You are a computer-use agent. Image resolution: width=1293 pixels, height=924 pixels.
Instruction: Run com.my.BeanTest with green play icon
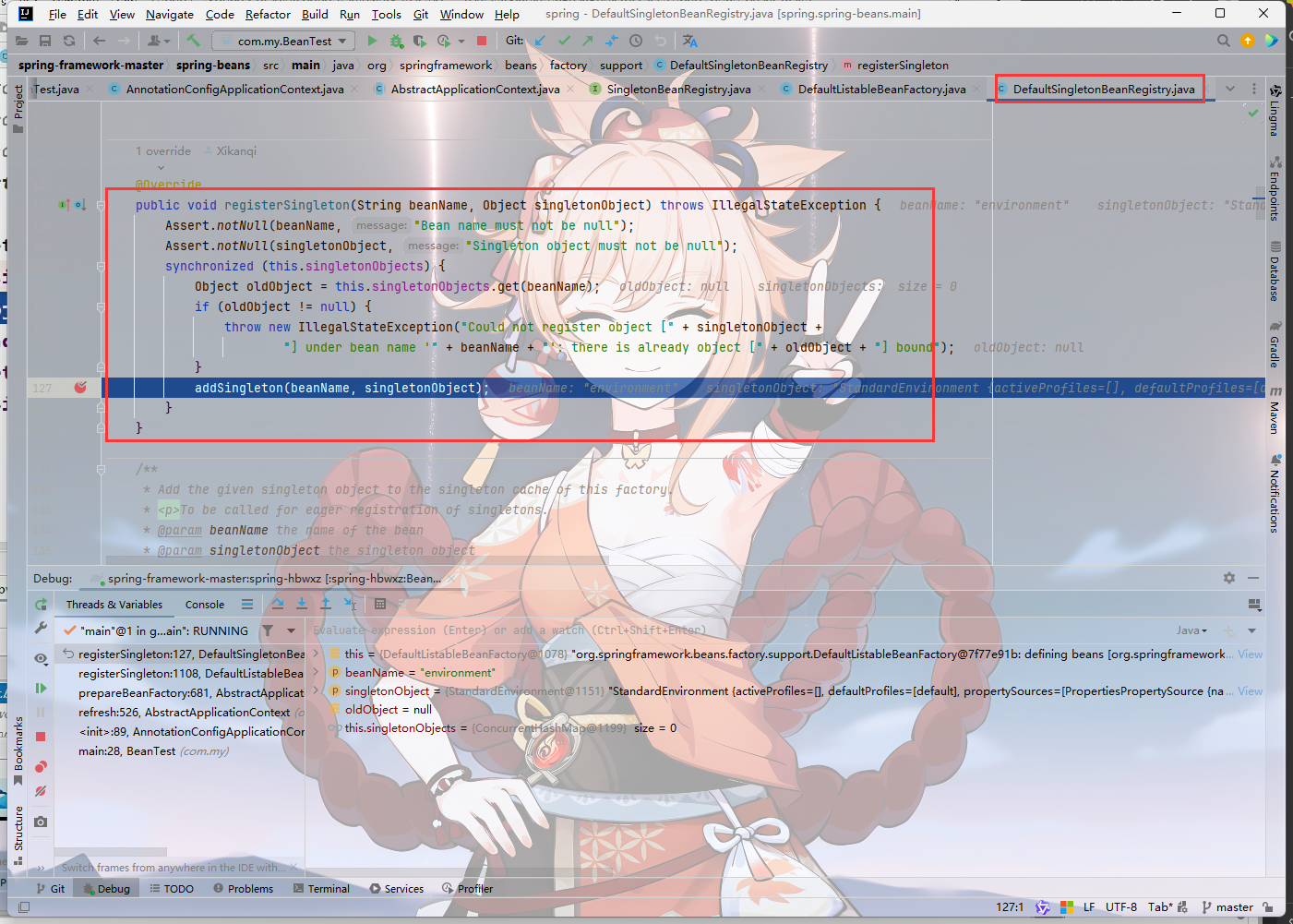coord(372,41)
